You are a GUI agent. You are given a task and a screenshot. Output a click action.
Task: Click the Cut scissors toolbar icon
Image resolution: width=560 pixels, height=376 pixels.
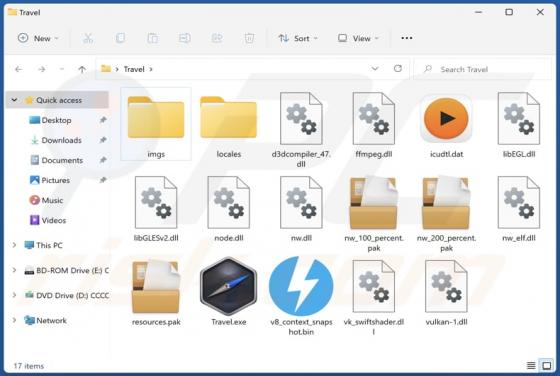click(x=88, y=38)
